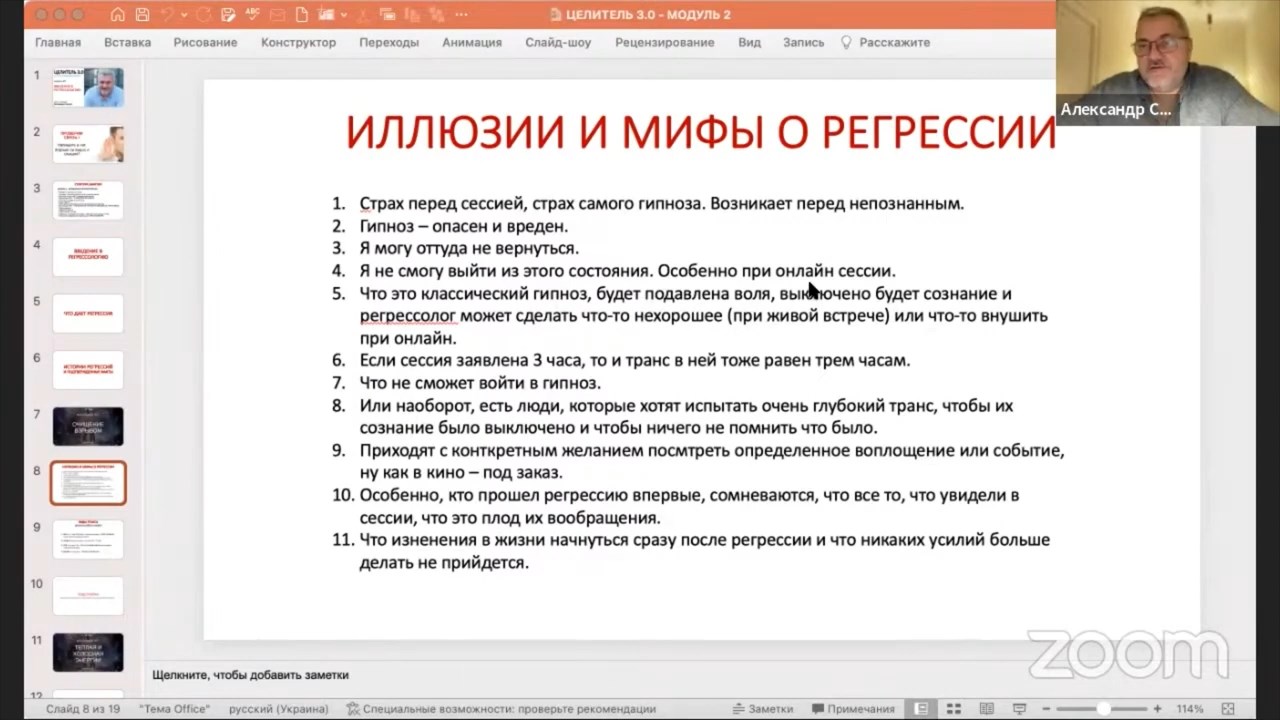Image resolution: width=1280 pixels, height=720 pixels.
Task: Open more quick access toolbar commands (ellipsis)
Action: point(461,15)
